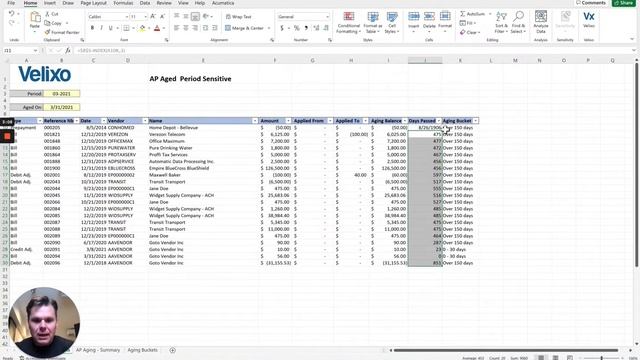The image size is (640, 360).
Task: Click the Delete cells icon
Action: 429,17
